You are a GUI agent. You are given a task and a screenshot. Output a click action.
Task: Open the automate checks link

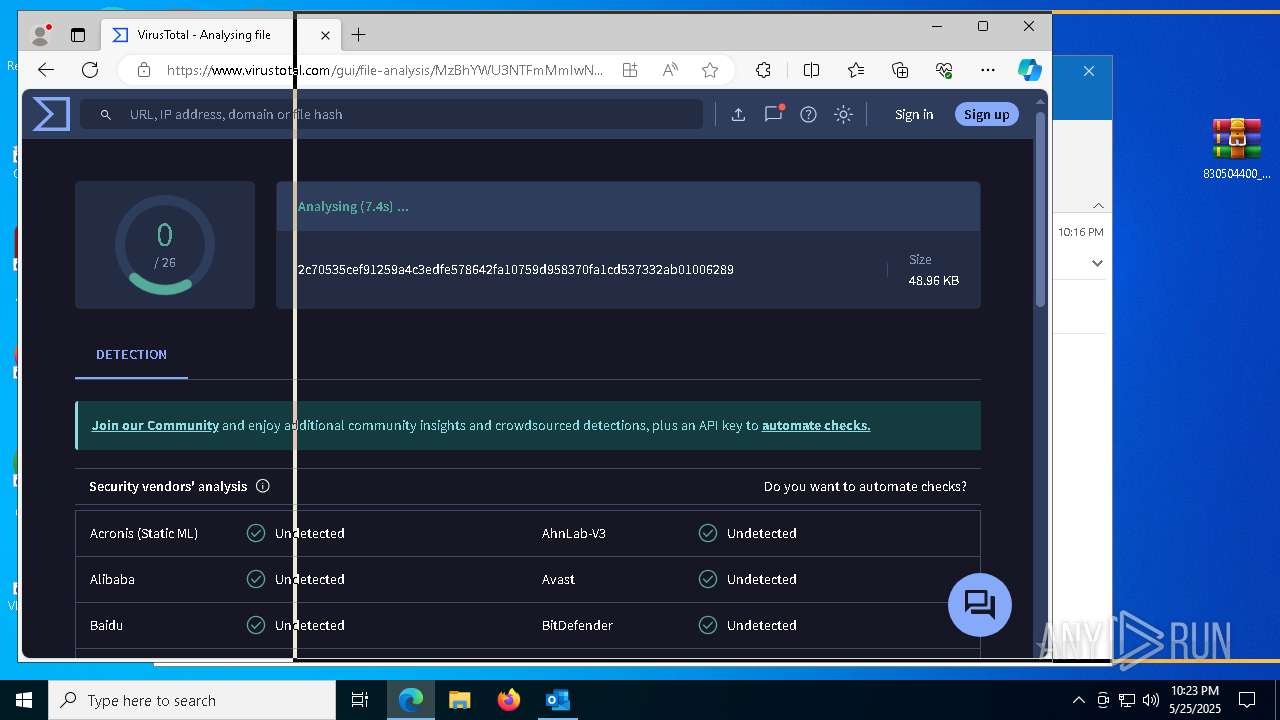(x=816, y=425)
